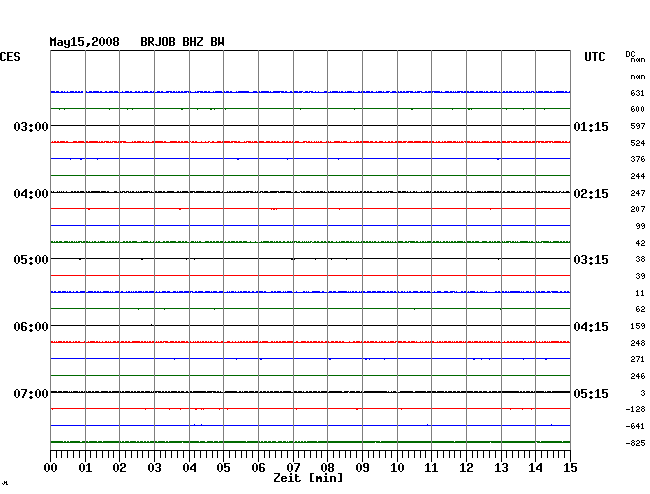Click minute tick label 12 on x-axis
Viewport: 650px width, 494px height.
click(x=466, y=468)
